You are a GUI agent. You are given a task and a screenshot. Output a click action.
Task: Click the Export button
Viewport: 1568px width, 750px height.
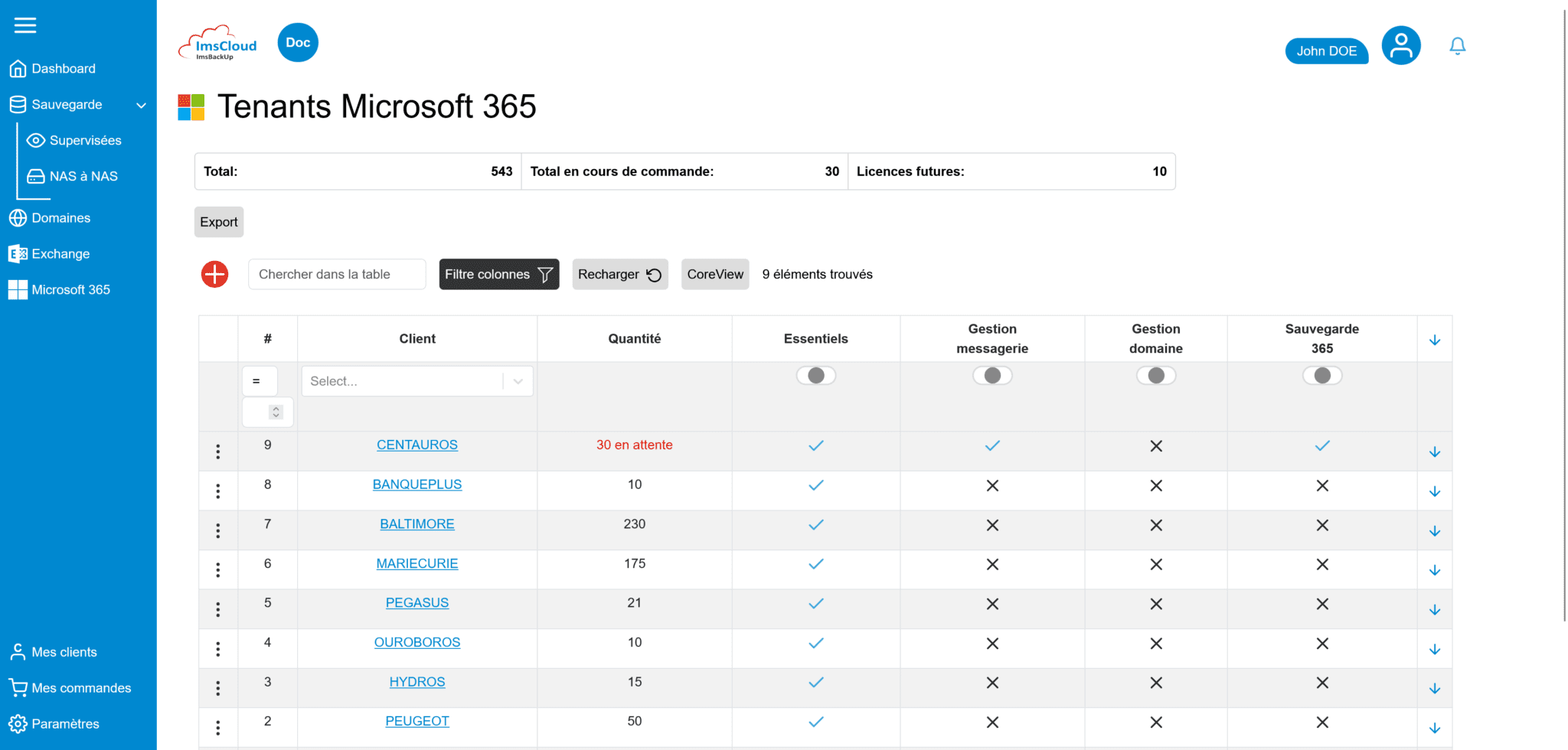[x=218, y=222]
